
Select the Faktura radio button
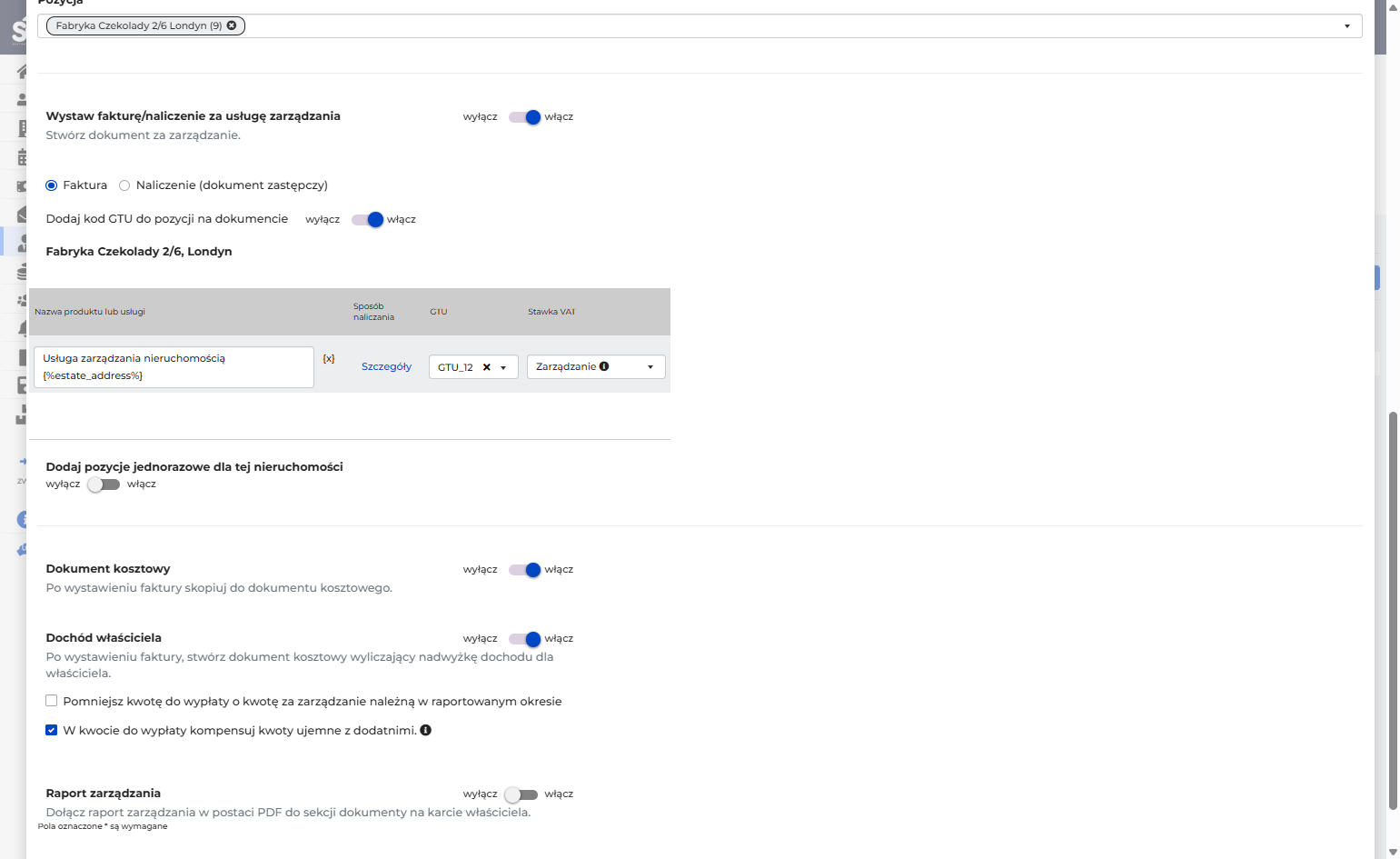point(52,185)
